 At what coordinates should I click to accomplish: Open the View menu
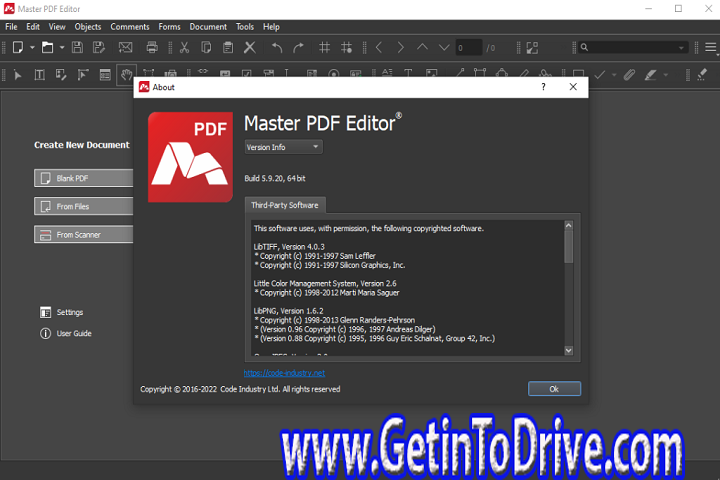(57, 27)
